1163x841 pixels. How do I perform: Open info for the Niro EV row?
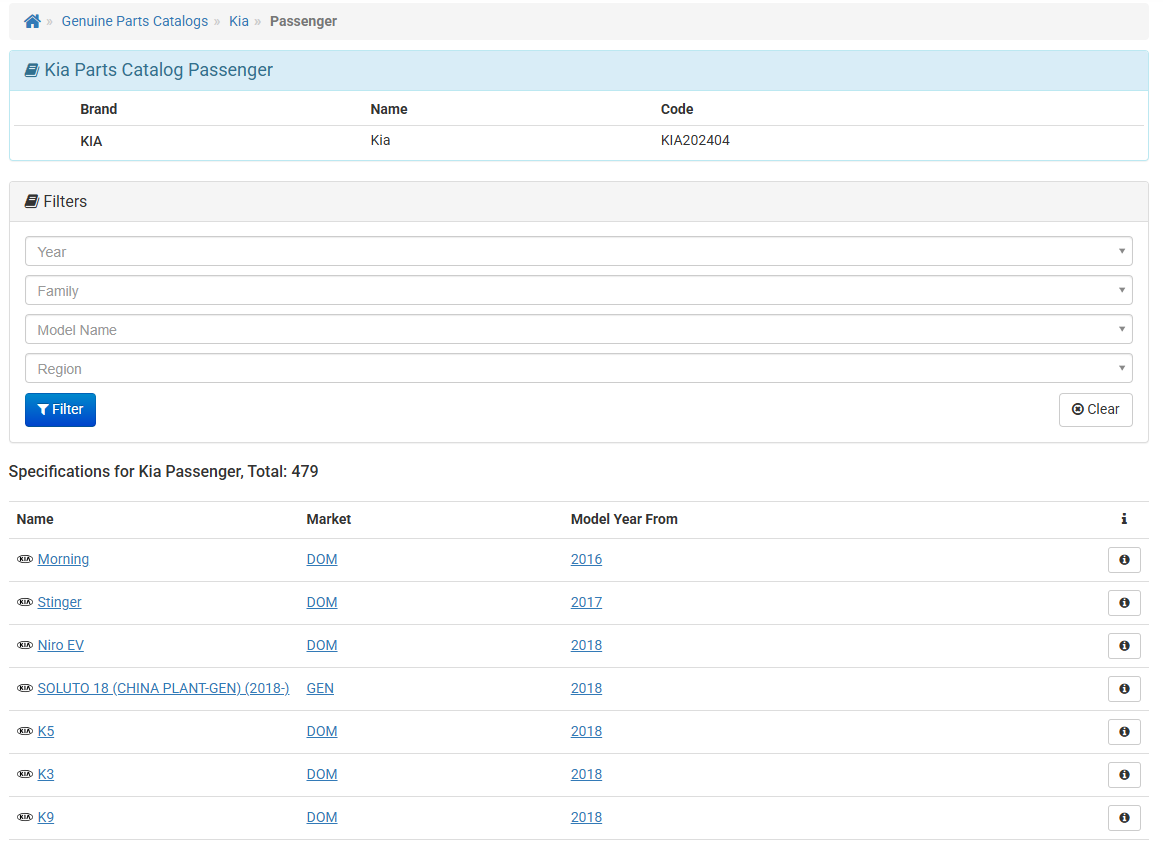(x=1124, y=646)
